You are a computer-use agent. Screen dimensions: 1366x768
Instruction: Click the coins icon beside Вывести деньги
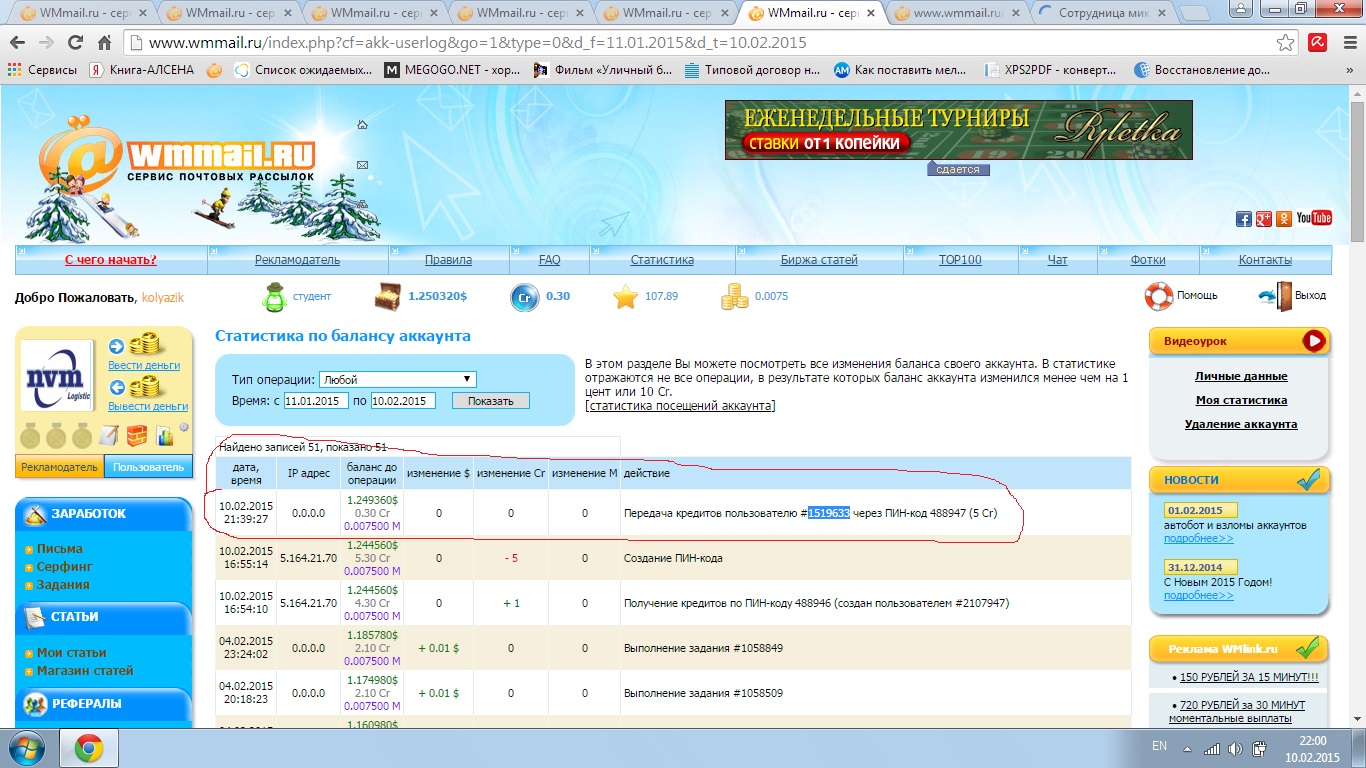click(146, 386)
